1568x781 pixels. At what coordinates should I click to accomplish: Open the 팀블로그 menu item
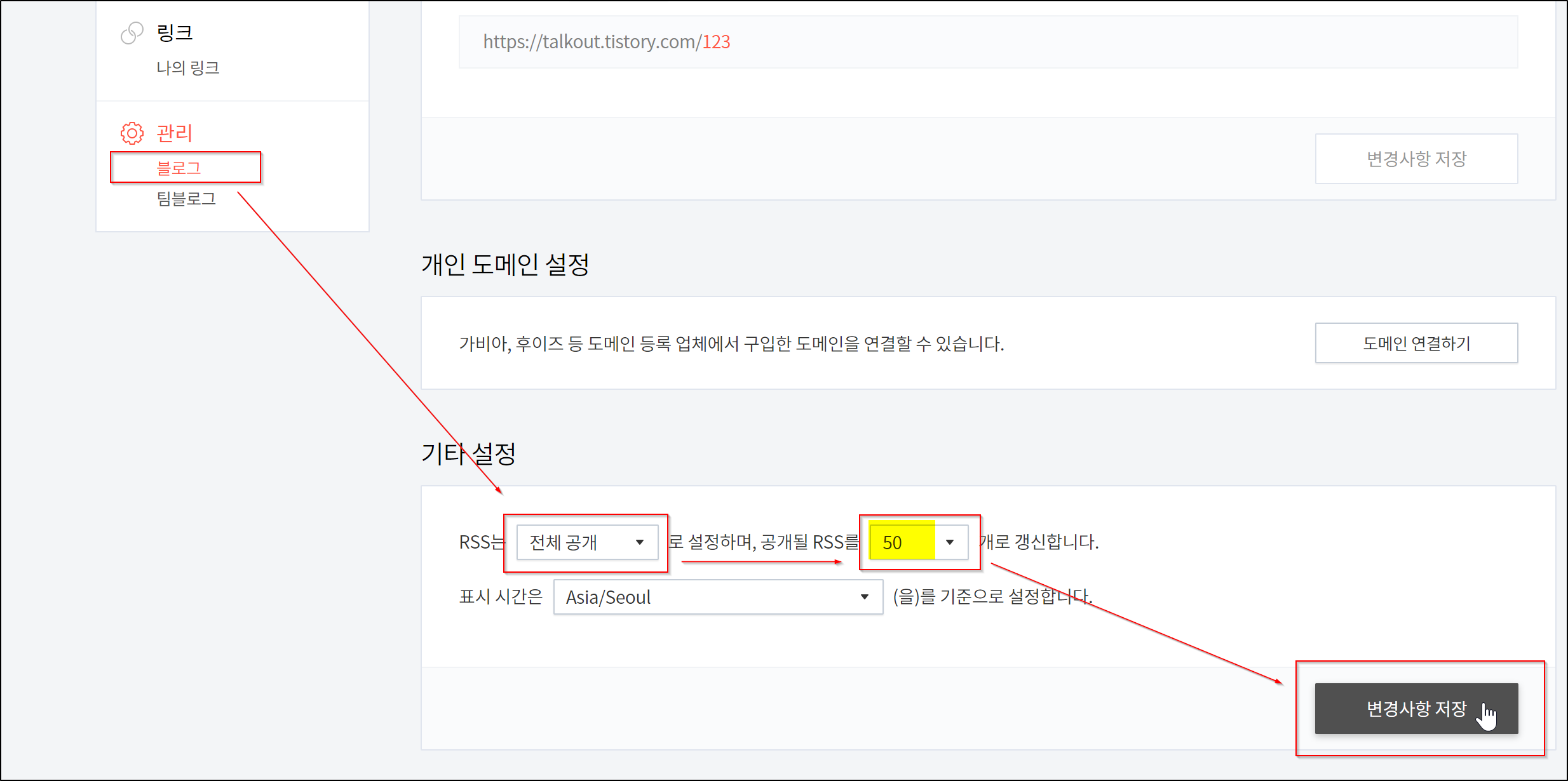tap(186, 199)
